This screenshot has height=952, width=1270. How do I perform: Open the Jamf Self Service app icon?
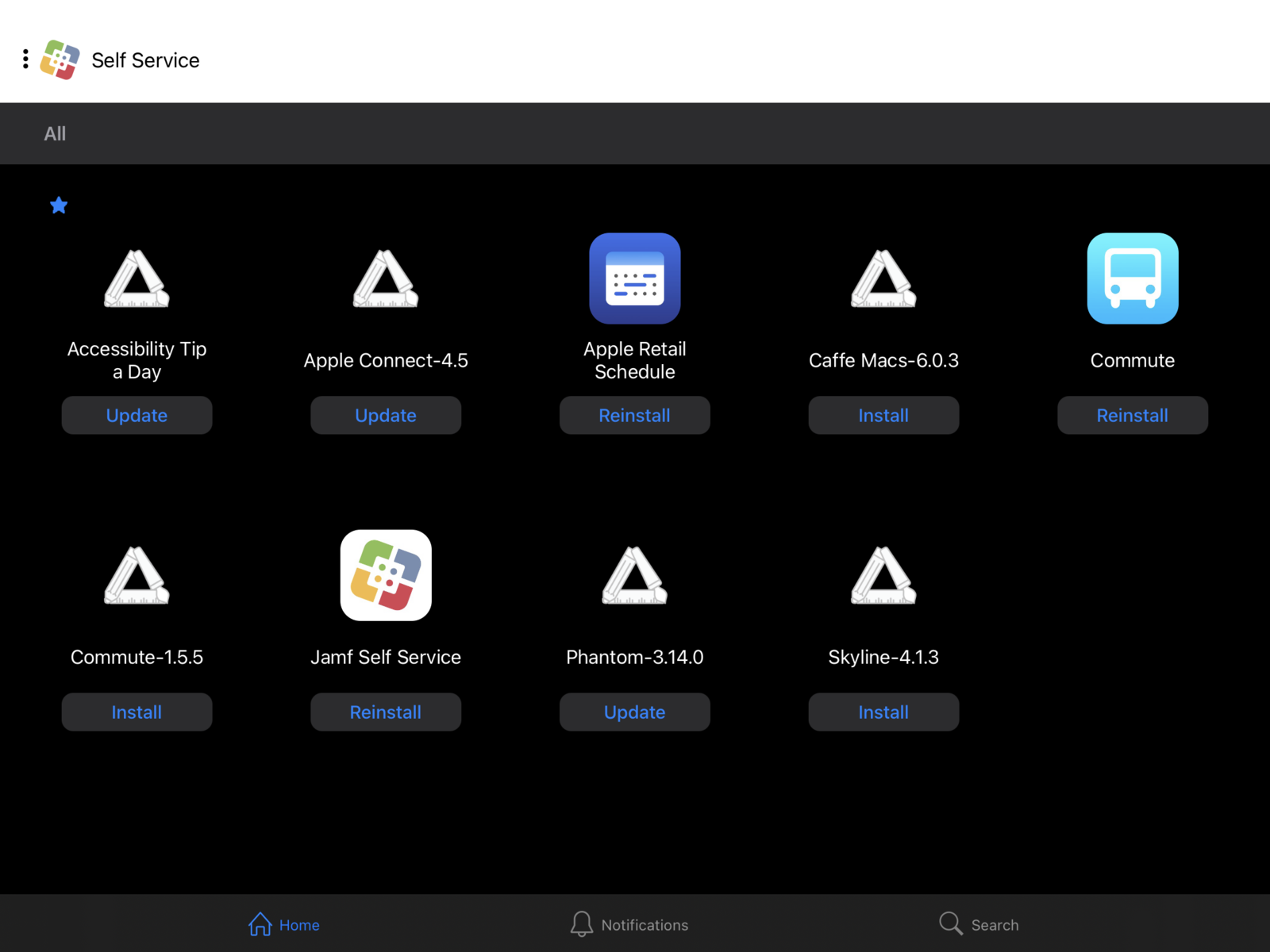click(386, 575)
